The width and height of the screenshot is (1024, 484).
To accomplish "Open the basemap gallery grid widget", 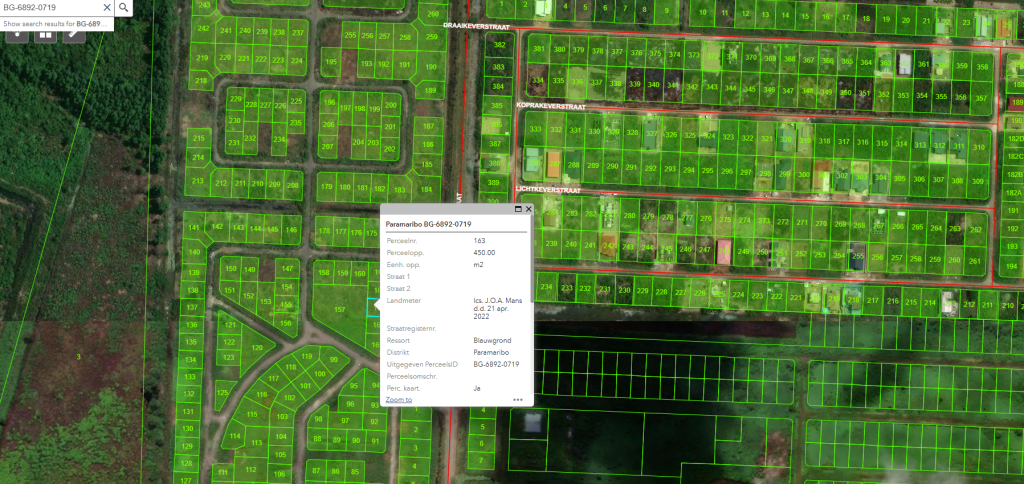I will [46, 33].
